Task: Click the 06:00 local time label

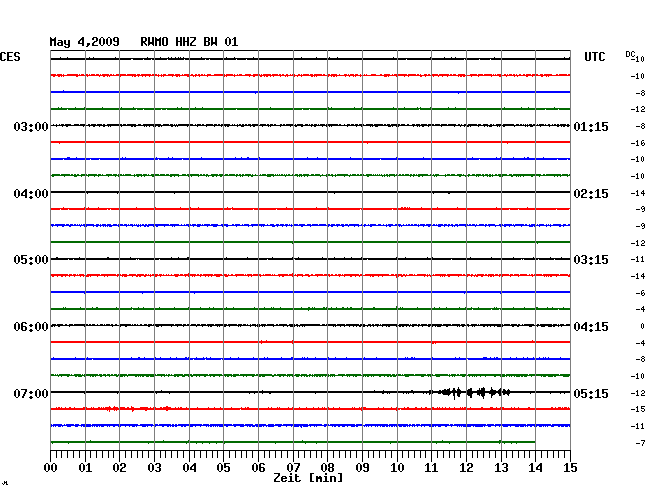Action: 31,327
